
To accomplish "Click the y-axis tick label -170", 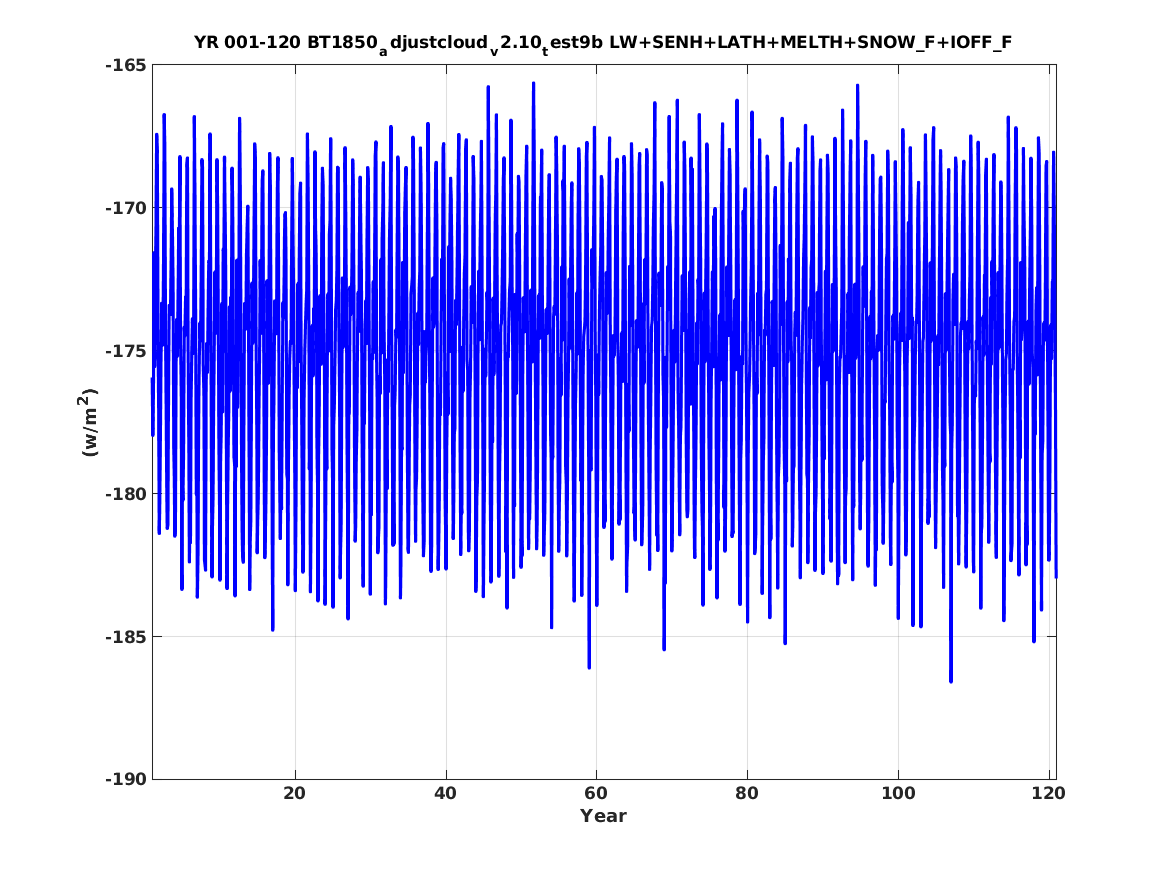I will [127, 208].
